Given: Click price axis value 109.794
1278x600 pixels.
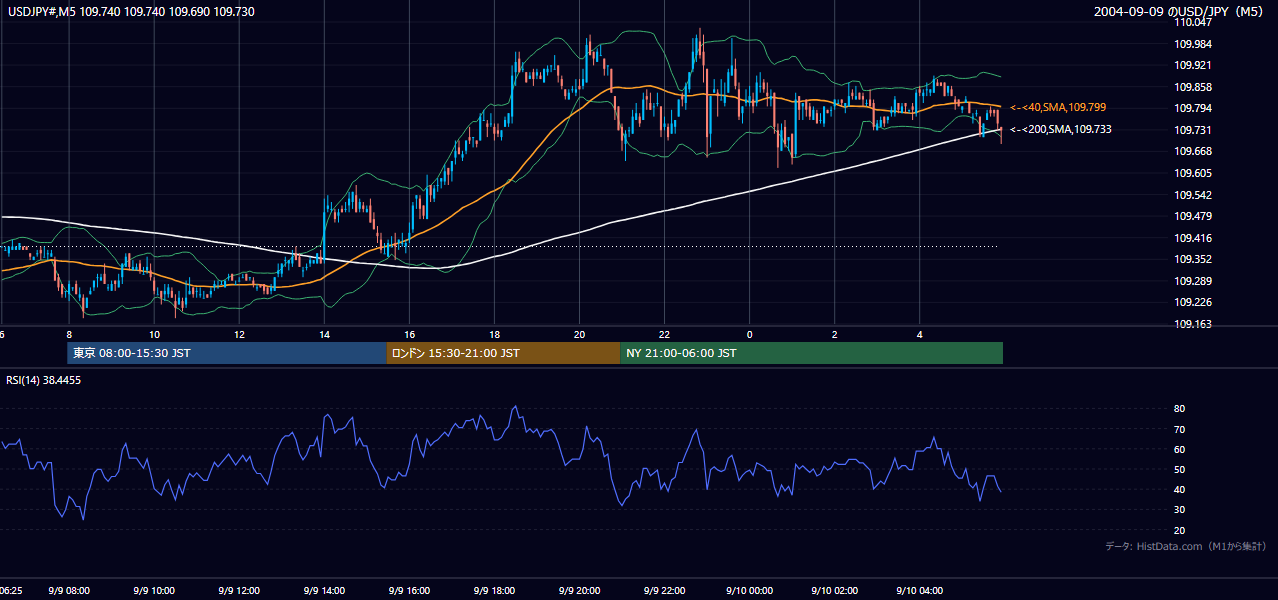Looking at the screenshot, I should 1195,108.
